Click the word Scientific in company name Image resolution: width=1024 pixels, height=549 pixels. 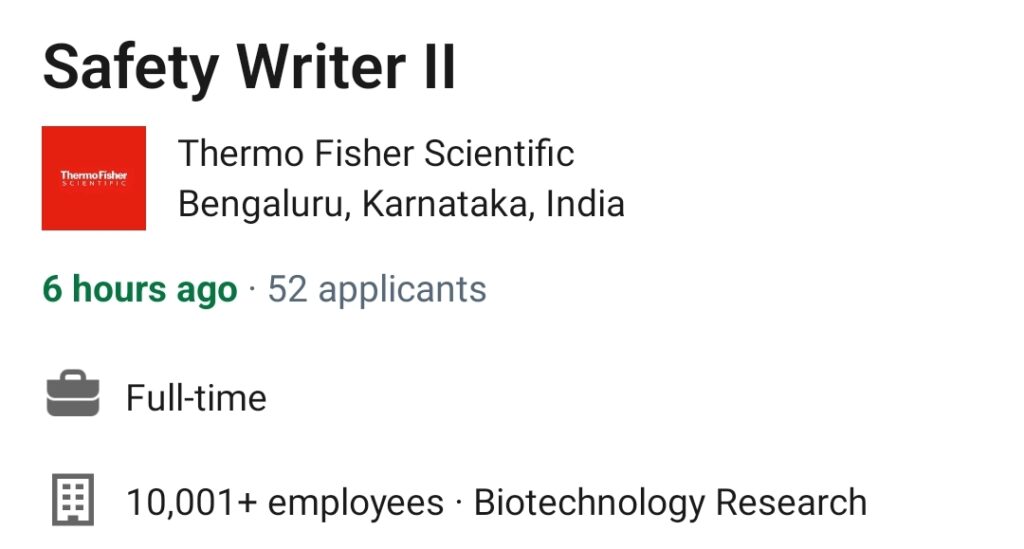(x=500, y=154)
